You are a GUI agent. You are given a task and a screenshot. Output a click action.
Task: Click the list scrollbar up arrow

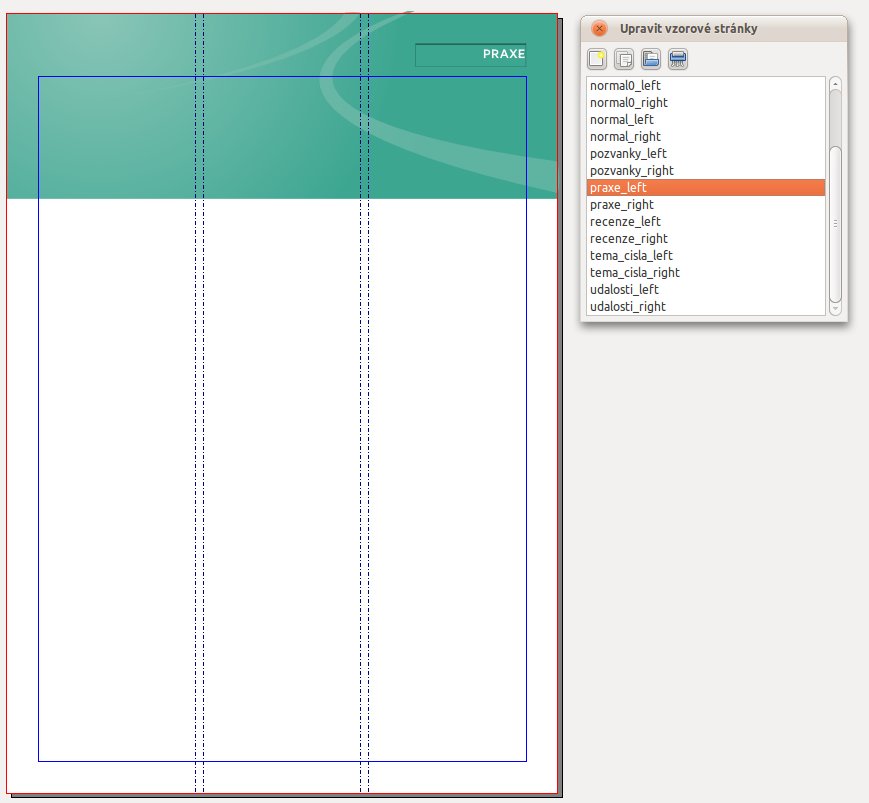(835, 84)
